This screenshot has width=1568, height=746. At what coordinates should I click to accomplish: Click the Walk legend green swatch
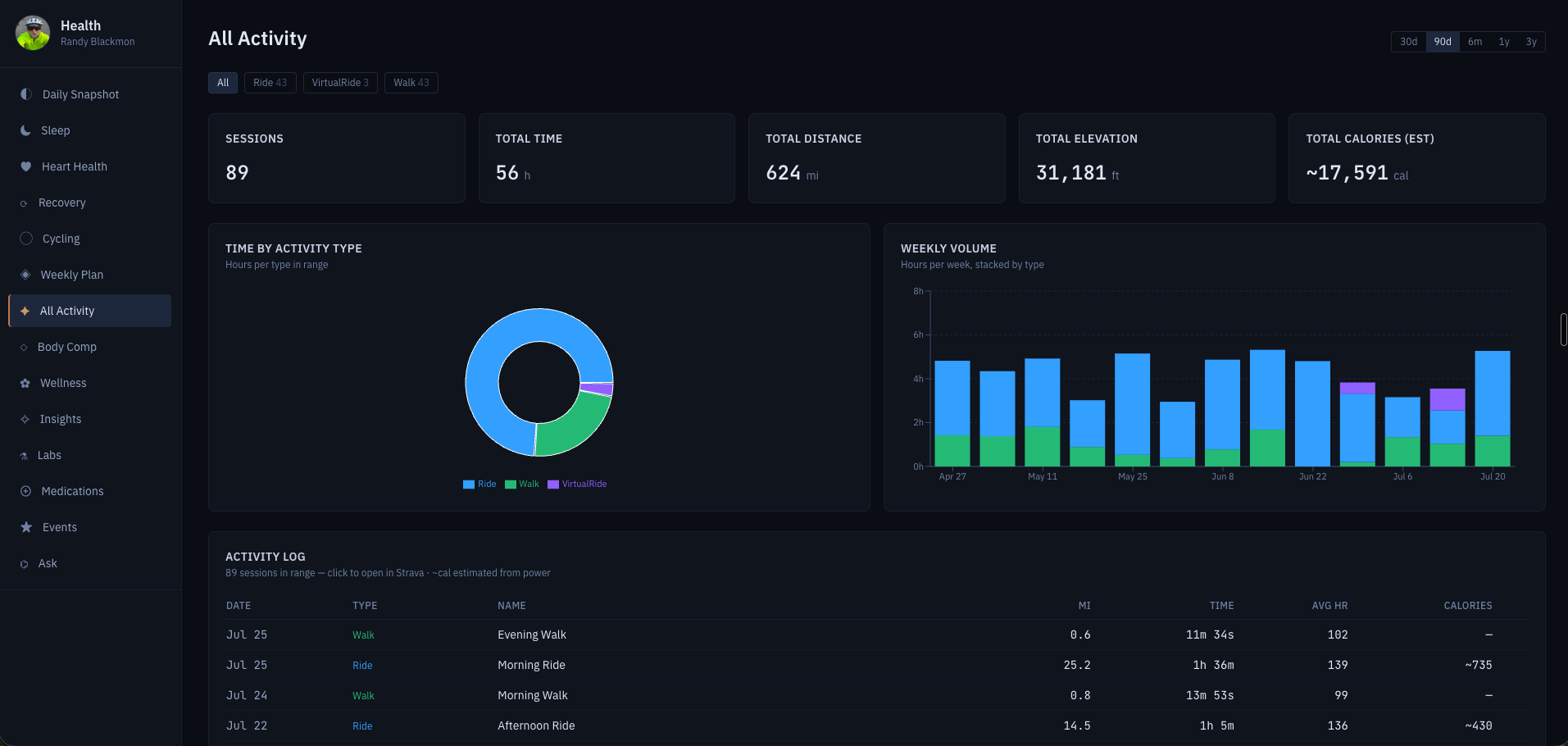coord(511,484)
